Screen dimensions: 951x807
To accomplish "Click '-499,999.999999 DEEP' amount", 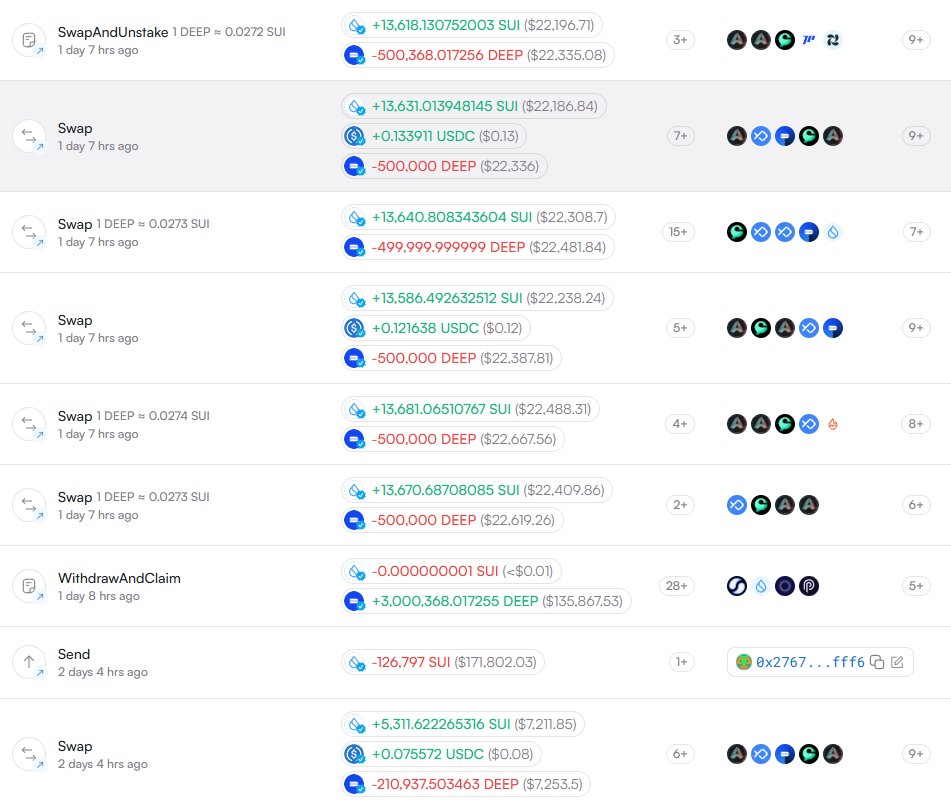I will (448, 247).
